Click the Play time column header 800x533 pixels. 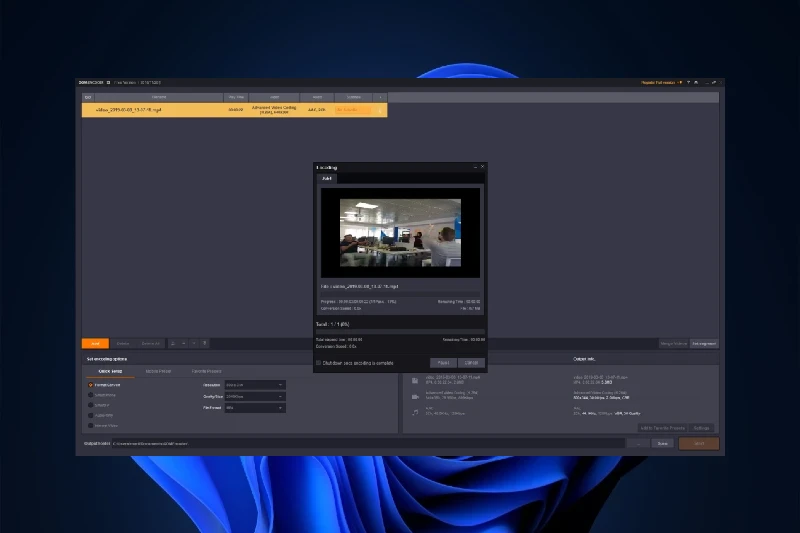tap(236, 97)
